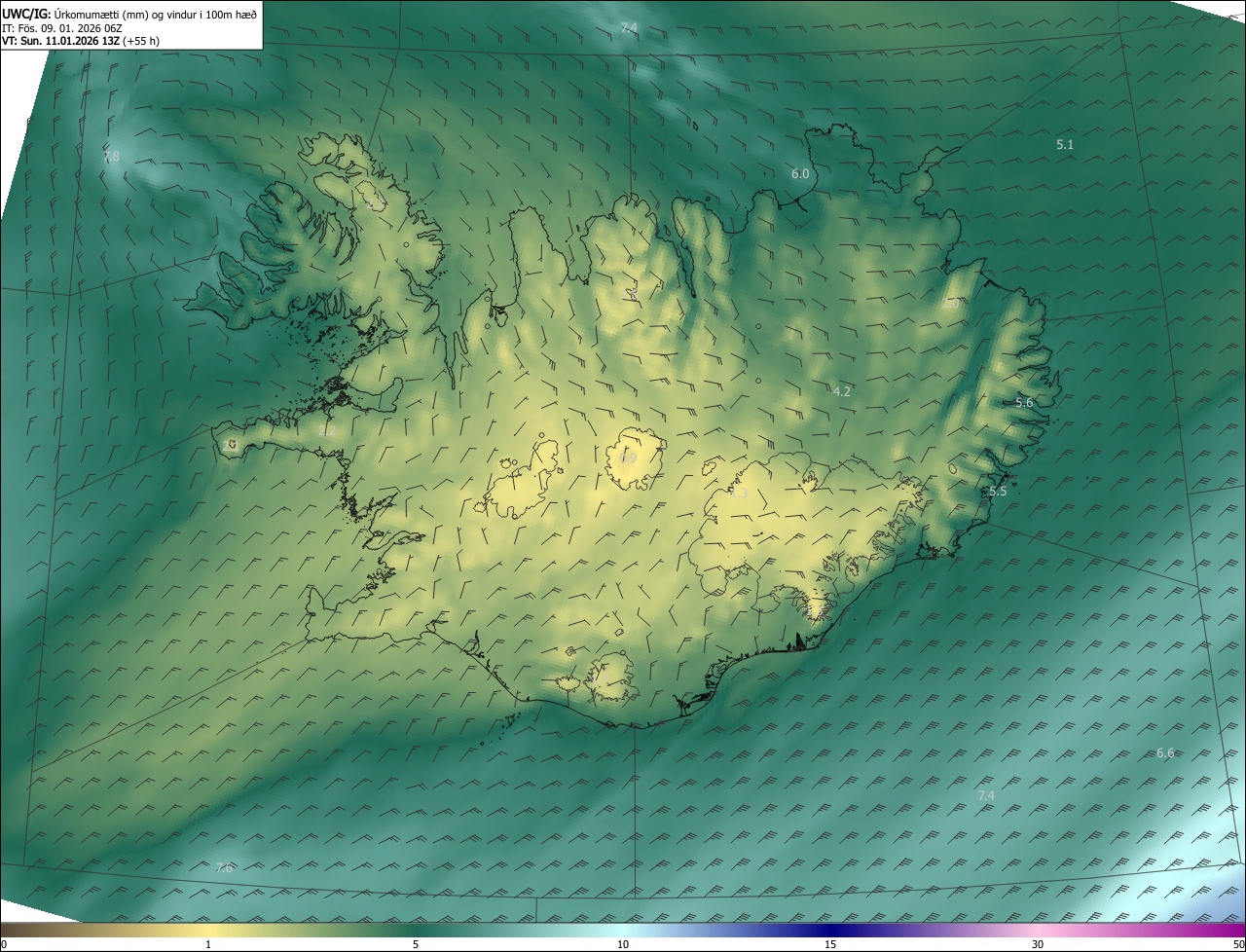Click the 7.8 value off the Westfjords

point(112,156)
